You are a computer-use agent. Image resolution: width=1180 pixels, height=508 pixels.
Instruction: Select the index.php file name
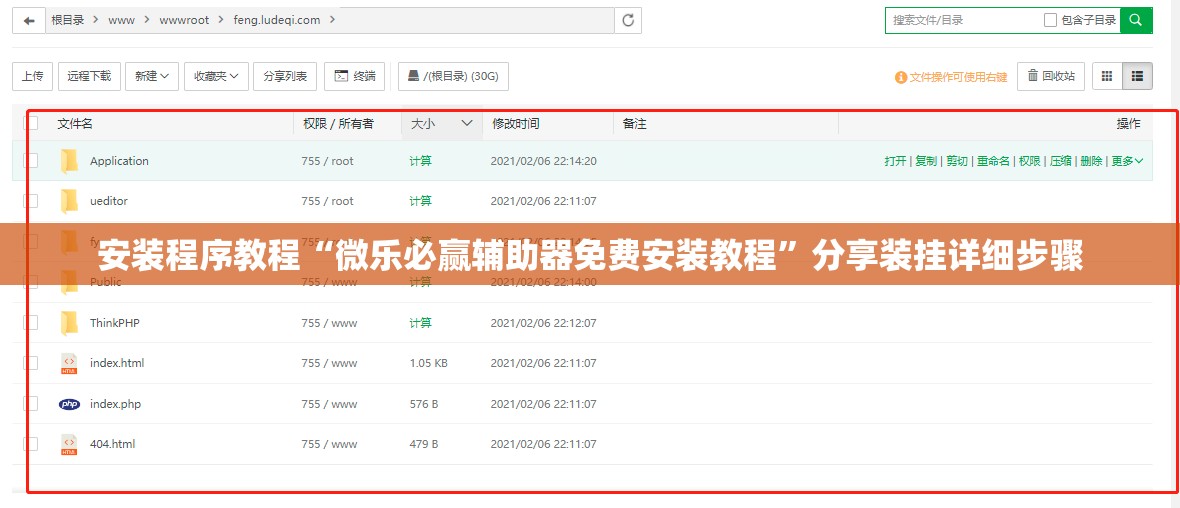(x=115, y=404)
